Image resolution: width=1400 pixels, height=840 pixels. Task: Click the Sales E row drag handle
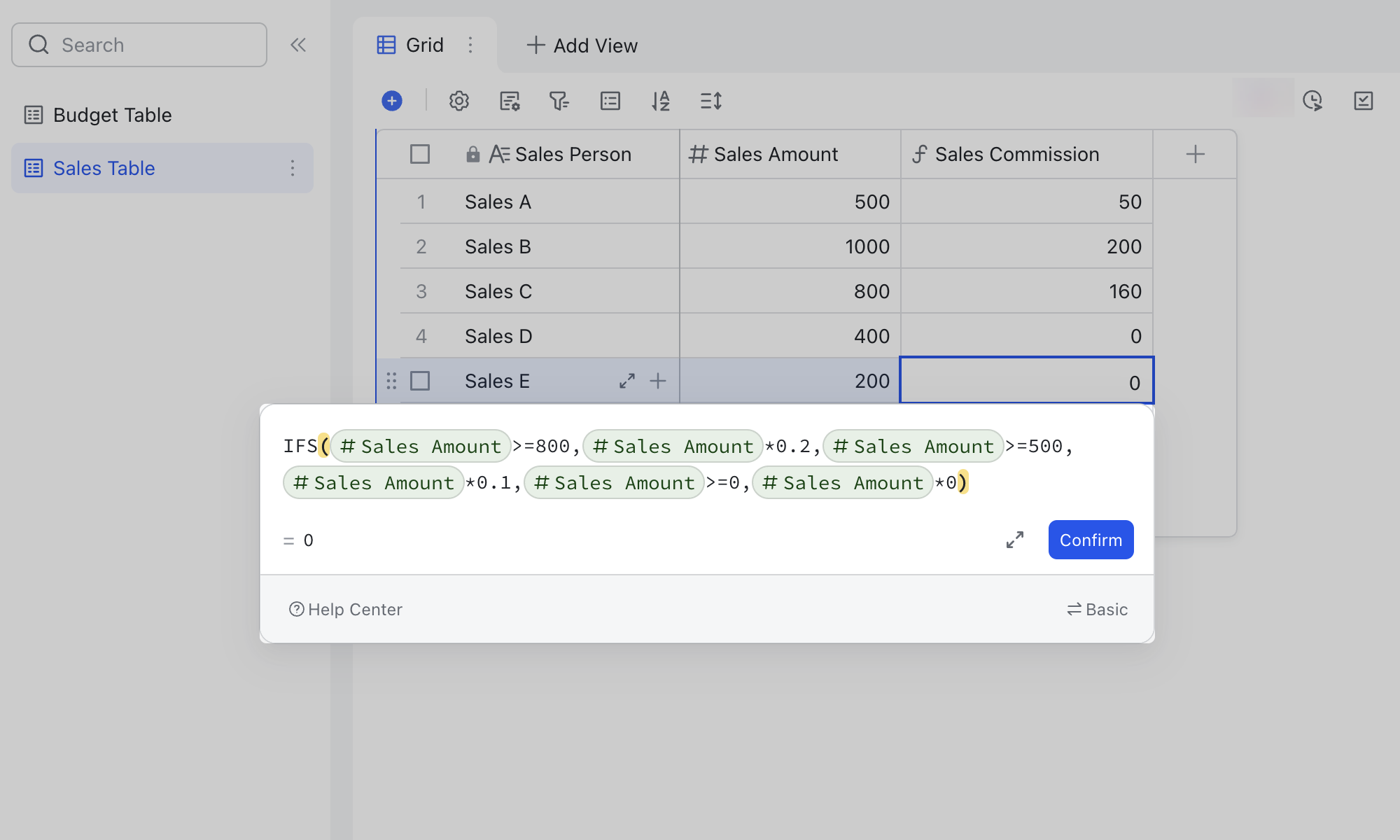point(391,381)
